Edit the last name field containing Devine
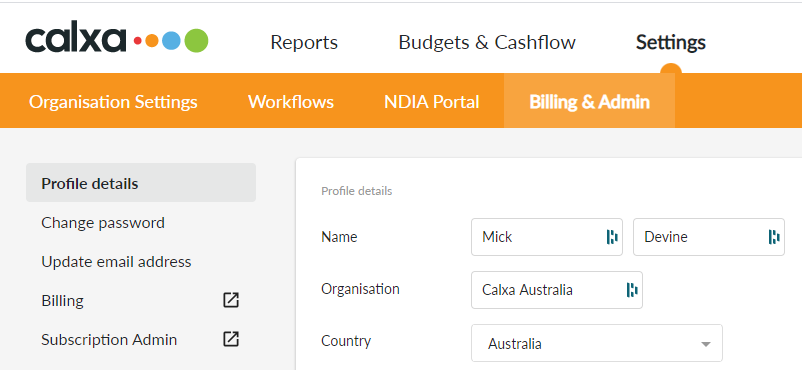The height and width of the screenshot is (370, 802). tap(709, 237)
